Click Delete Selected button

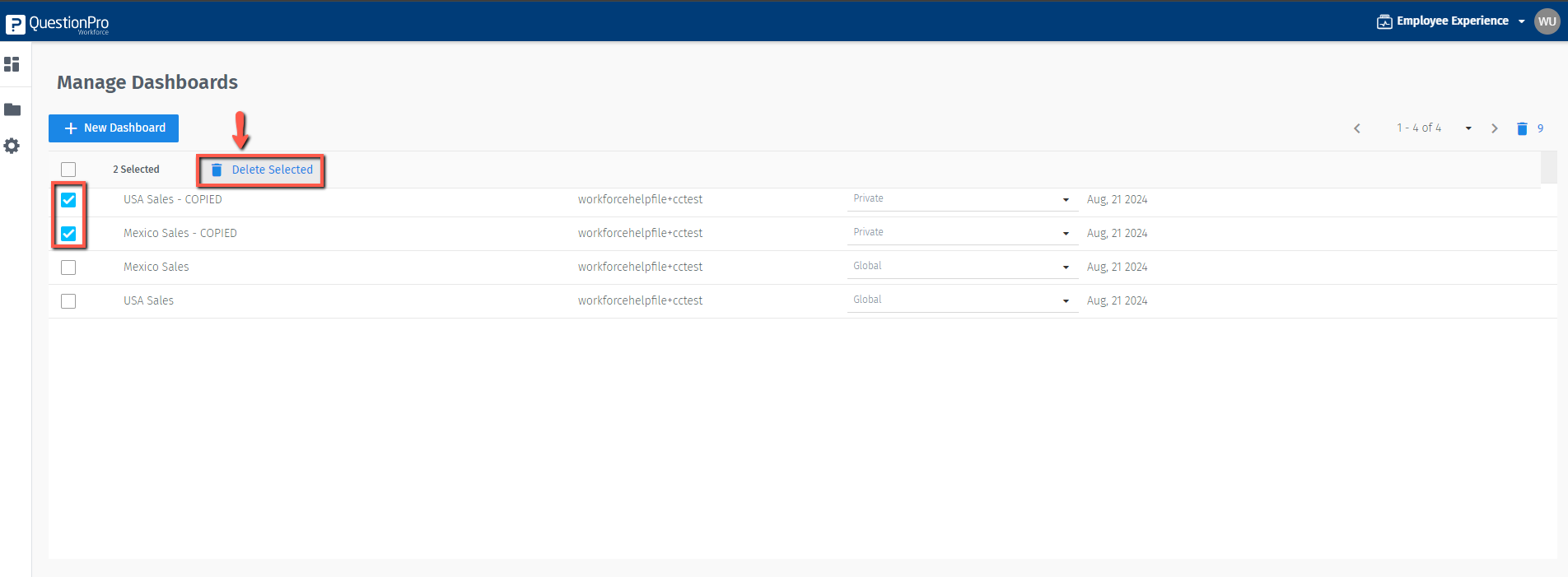tap(262, 170)
